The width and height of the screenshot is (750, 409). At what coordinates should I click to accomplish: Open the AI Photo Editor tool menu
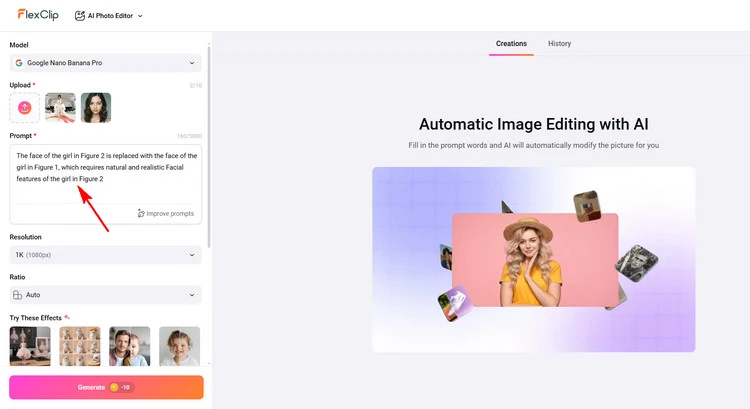click(x=109, y=16)
